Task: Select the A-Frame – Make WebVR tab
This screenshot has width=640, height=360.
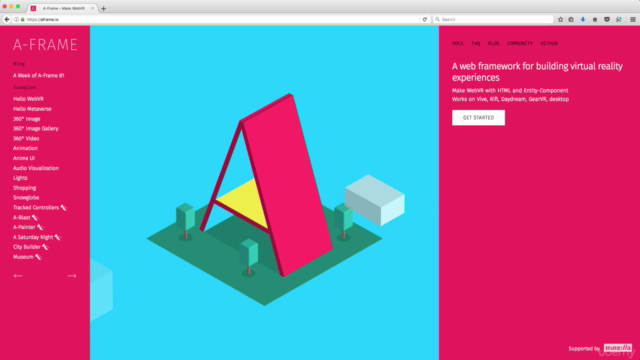Action: 63,8
